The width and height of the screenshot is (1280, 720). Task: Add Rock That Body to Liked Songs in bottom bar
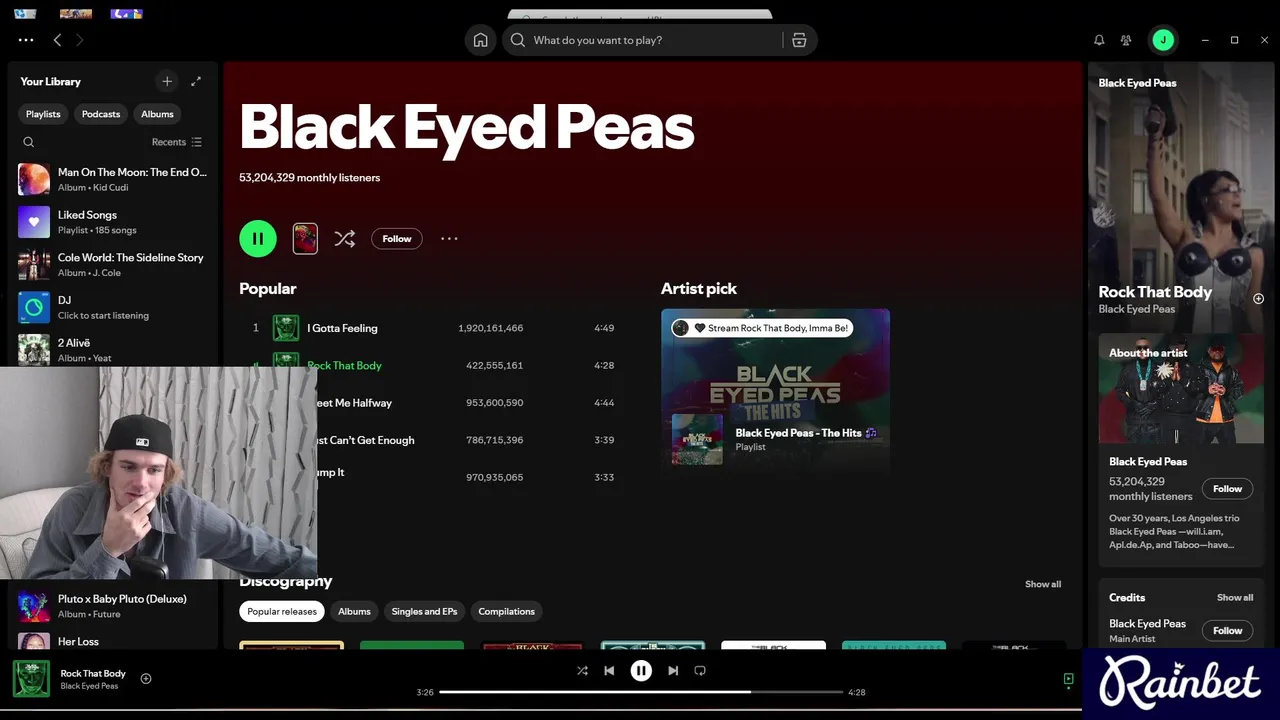click(x=146, y=678)
